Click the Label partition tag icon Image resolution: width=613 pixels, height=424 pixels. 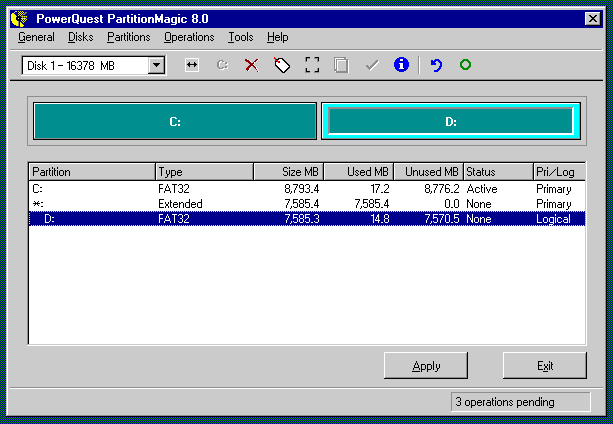(282, 65)
